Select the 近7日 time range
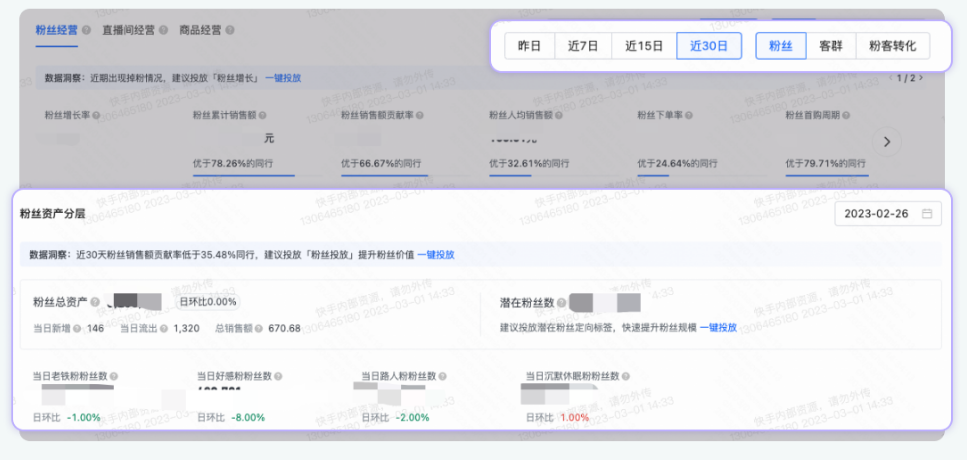967x460 pixels. pos(583,46)
